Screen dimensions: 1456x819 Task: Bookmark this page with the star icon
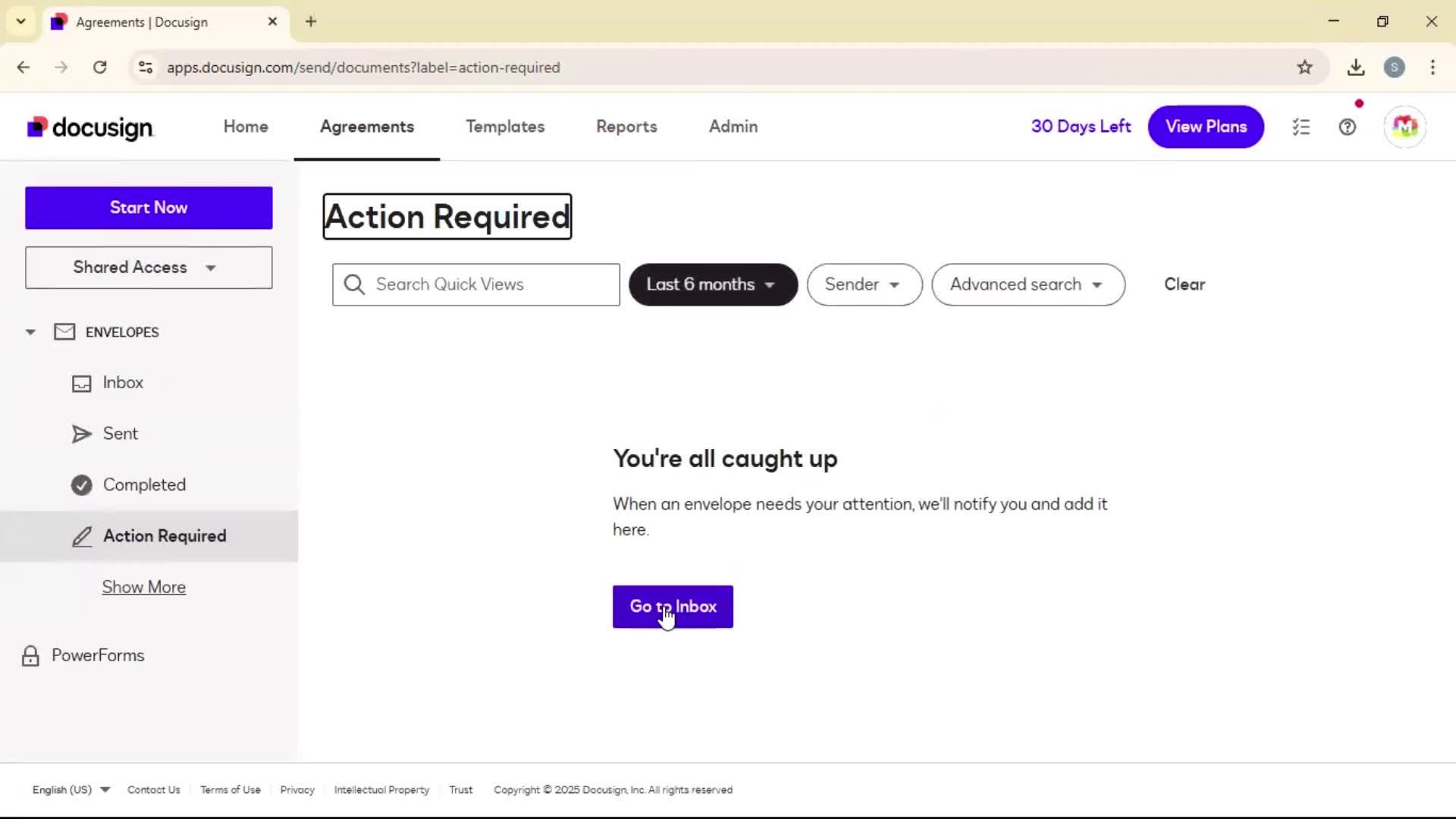[x=1304, y=67]
